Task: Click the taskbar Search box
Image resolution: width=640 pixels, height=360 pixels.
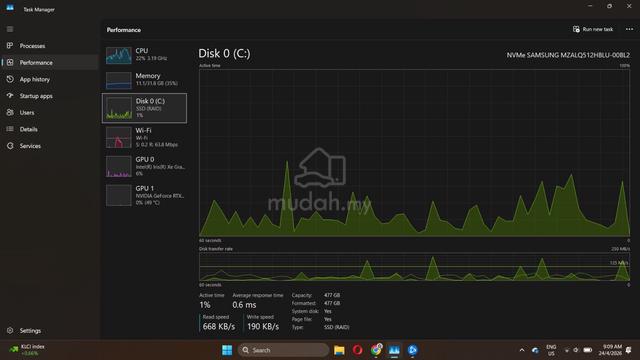Action: tap(283, 350)
